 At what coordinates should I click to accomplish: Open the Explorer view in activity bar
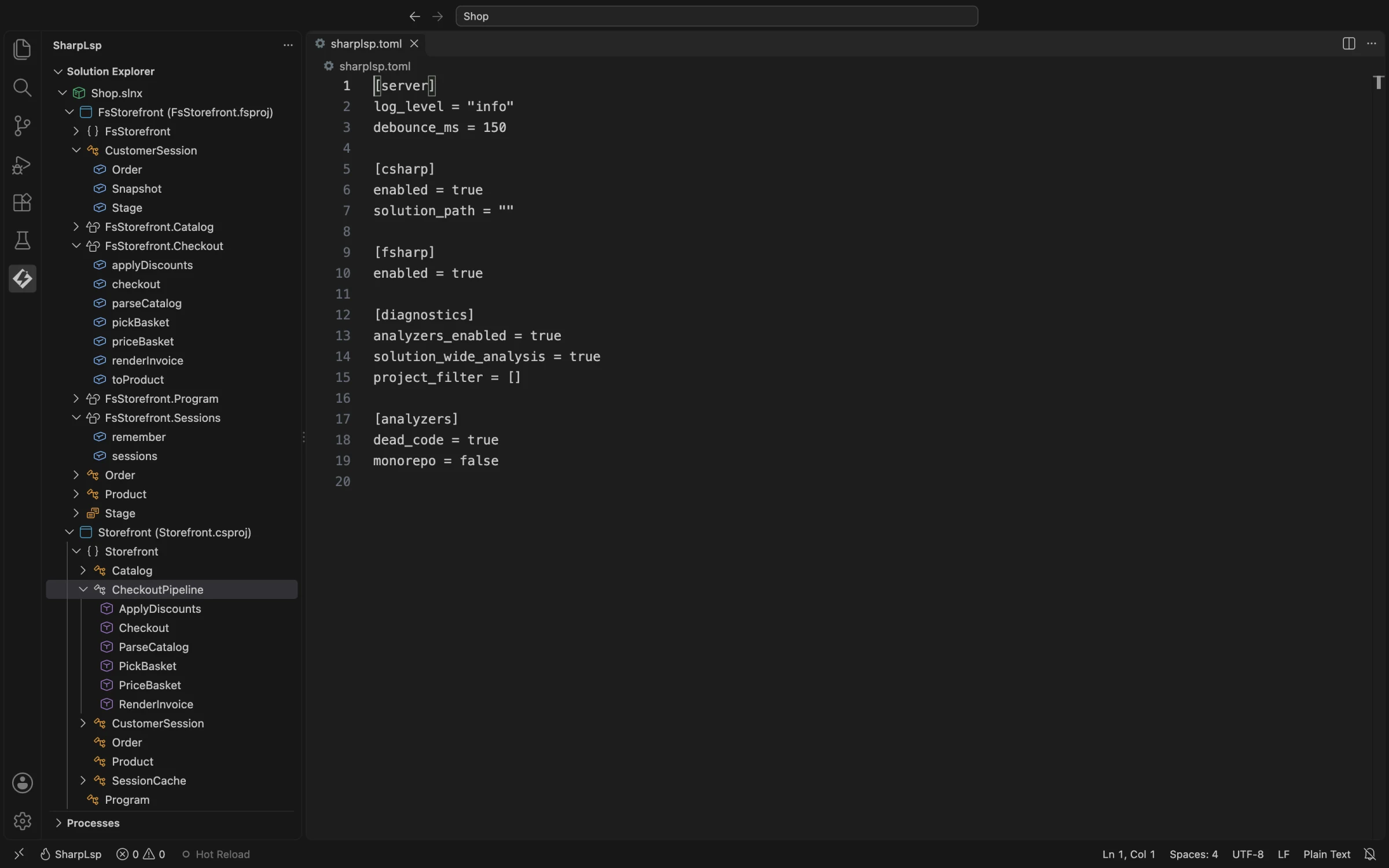pos(22,49)
